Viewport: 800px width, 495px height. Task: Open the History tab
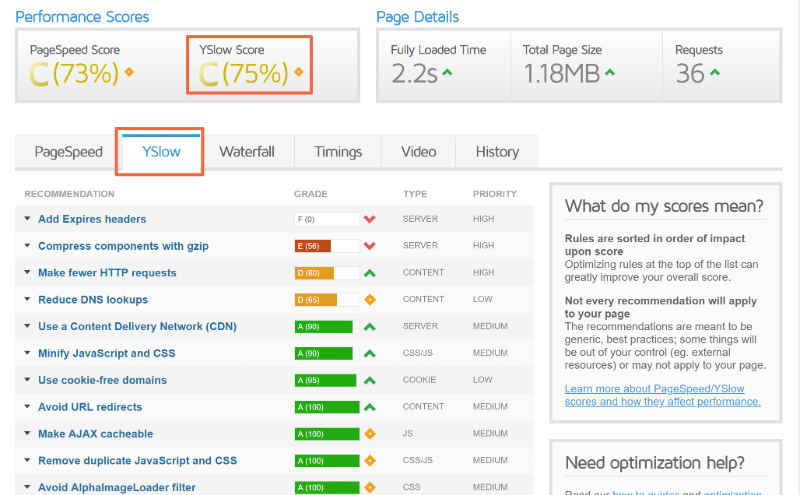497,152
